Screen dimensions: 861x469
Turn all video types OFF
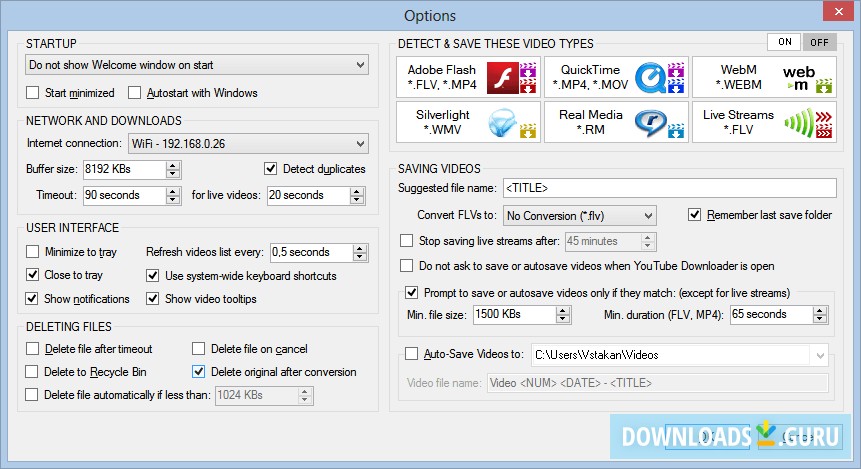(819, 42)
